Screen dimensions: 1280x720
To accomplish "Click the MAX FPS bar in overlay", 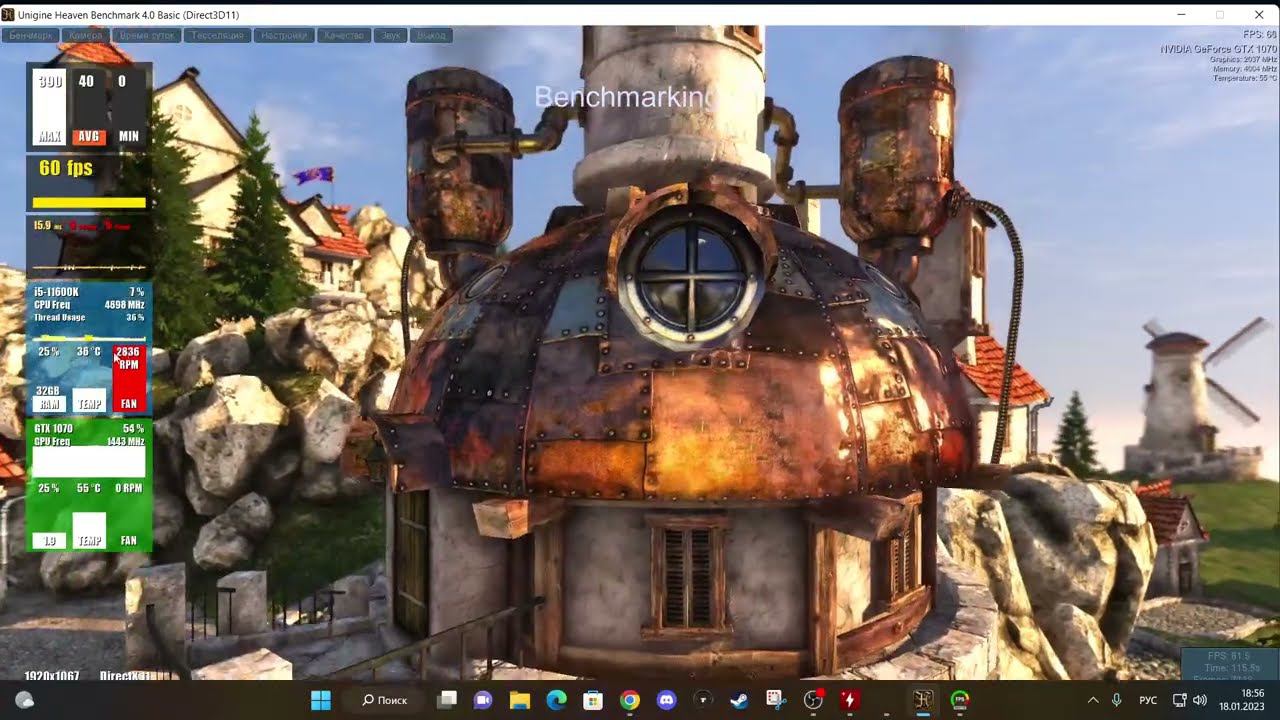I will tap(50, 108).
